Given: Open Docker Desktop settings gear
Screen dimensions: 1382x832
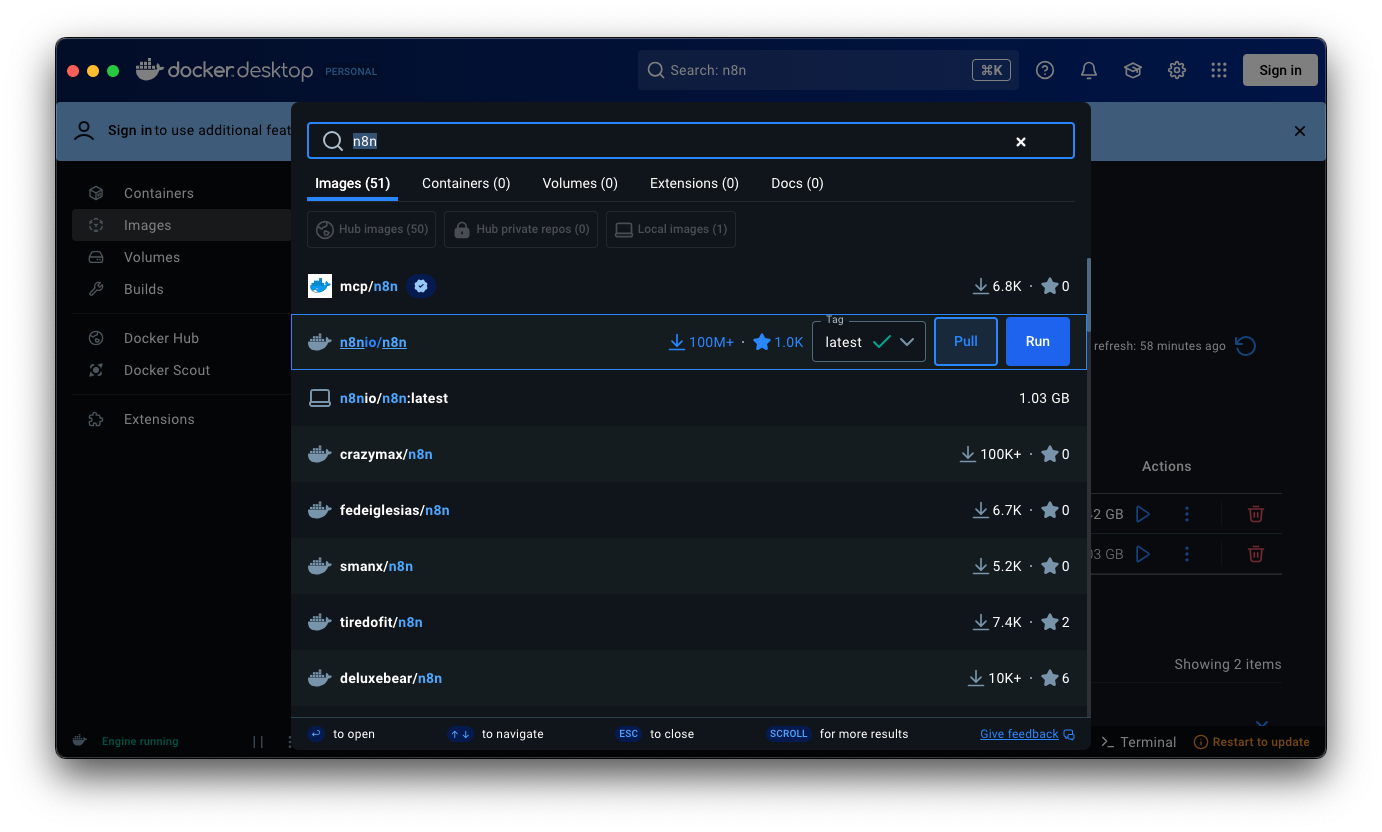Looking at the screenshot, I should 1177,70.
